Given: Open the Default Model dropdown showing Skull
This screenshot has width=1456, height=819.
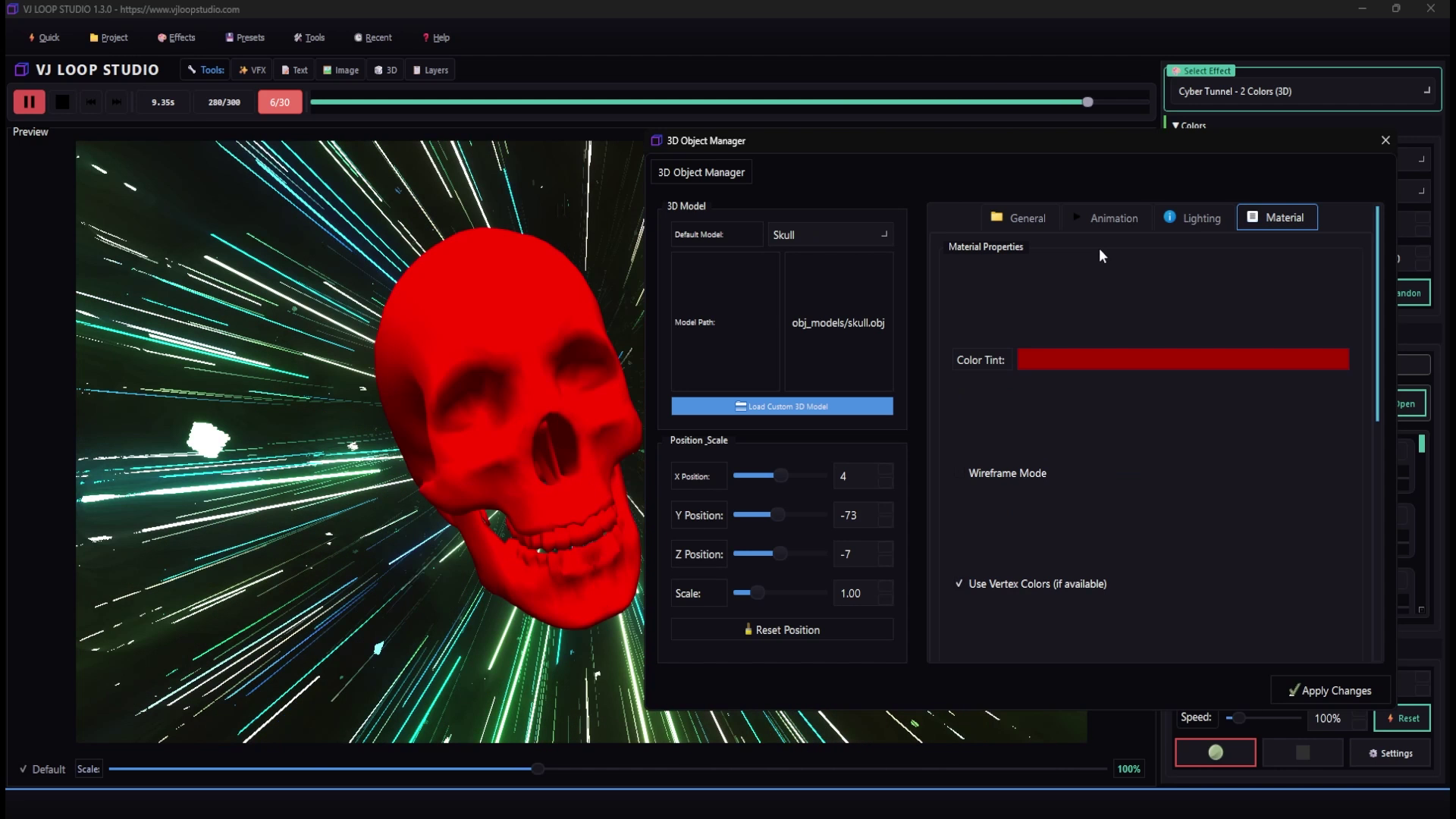Looking at the screenshot, I should click(x=830, y=234).
